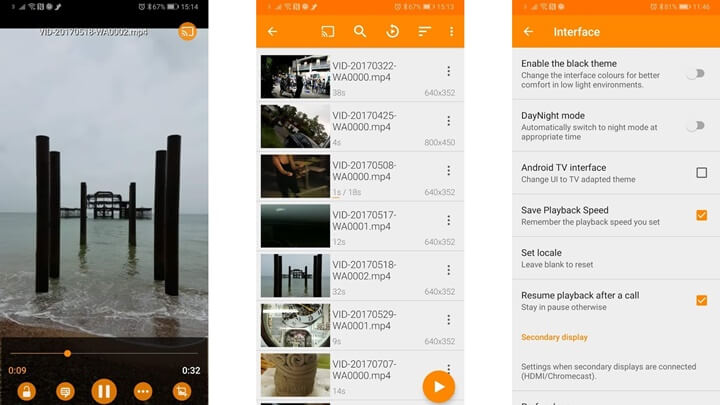Select VID-20170322-WA0000.mp4 file name

point(364,72)
